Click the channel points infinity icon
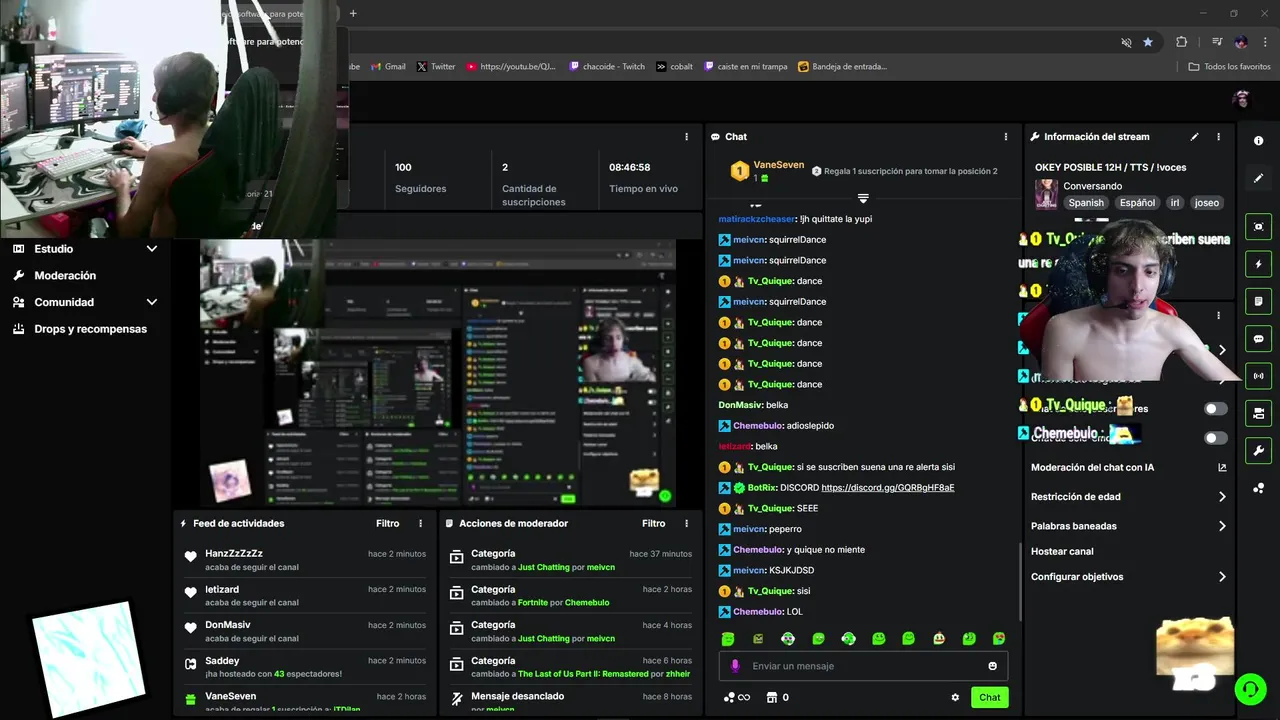Image resolution: width=1280 pixels, height=720 pixels. pos(737,697)
